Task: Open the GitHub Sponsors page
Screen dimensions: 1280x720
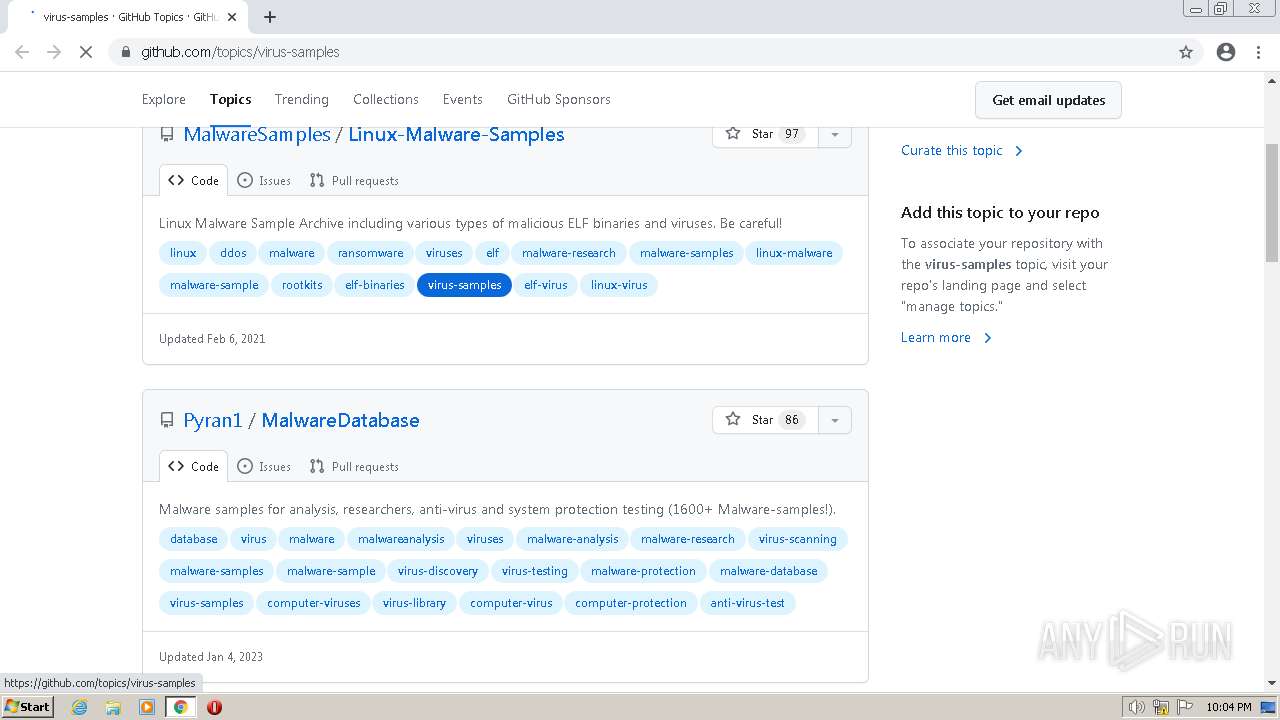Action: 559,99
